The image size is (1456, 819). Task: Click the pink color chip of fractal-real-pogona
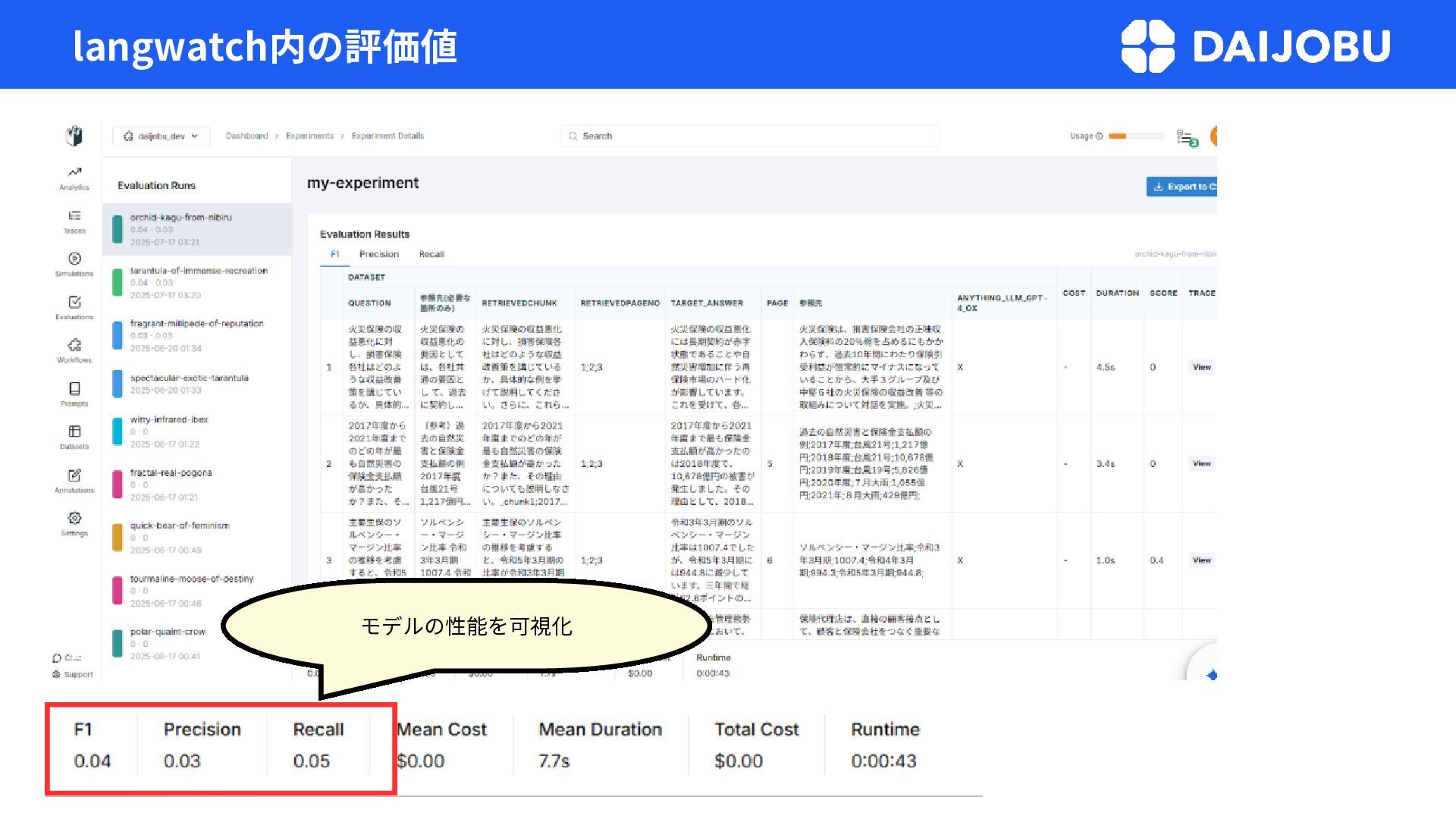118,485
